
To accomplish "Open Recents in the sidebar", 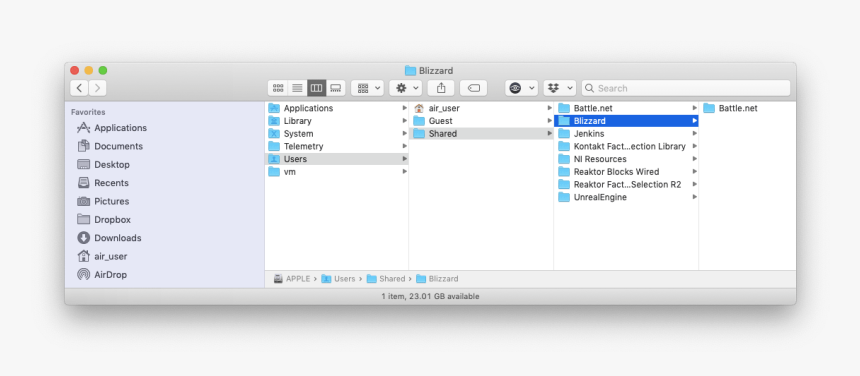I will point(103,183).
